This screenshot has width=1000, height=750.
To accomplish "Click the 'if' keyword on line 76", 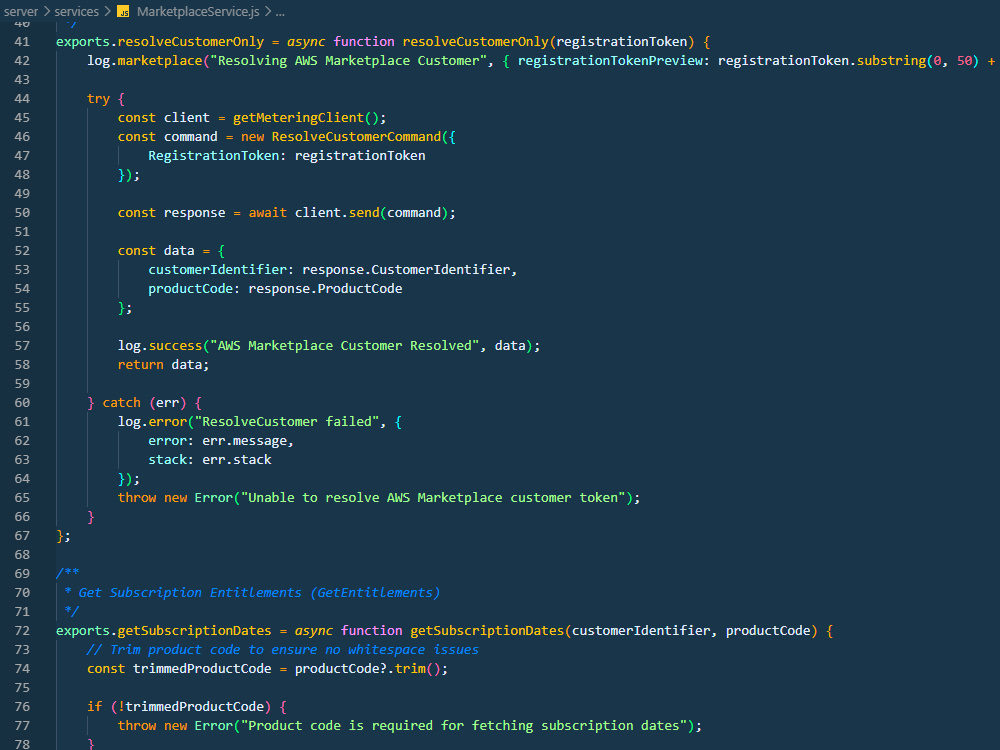I will (x=94, y=707).
